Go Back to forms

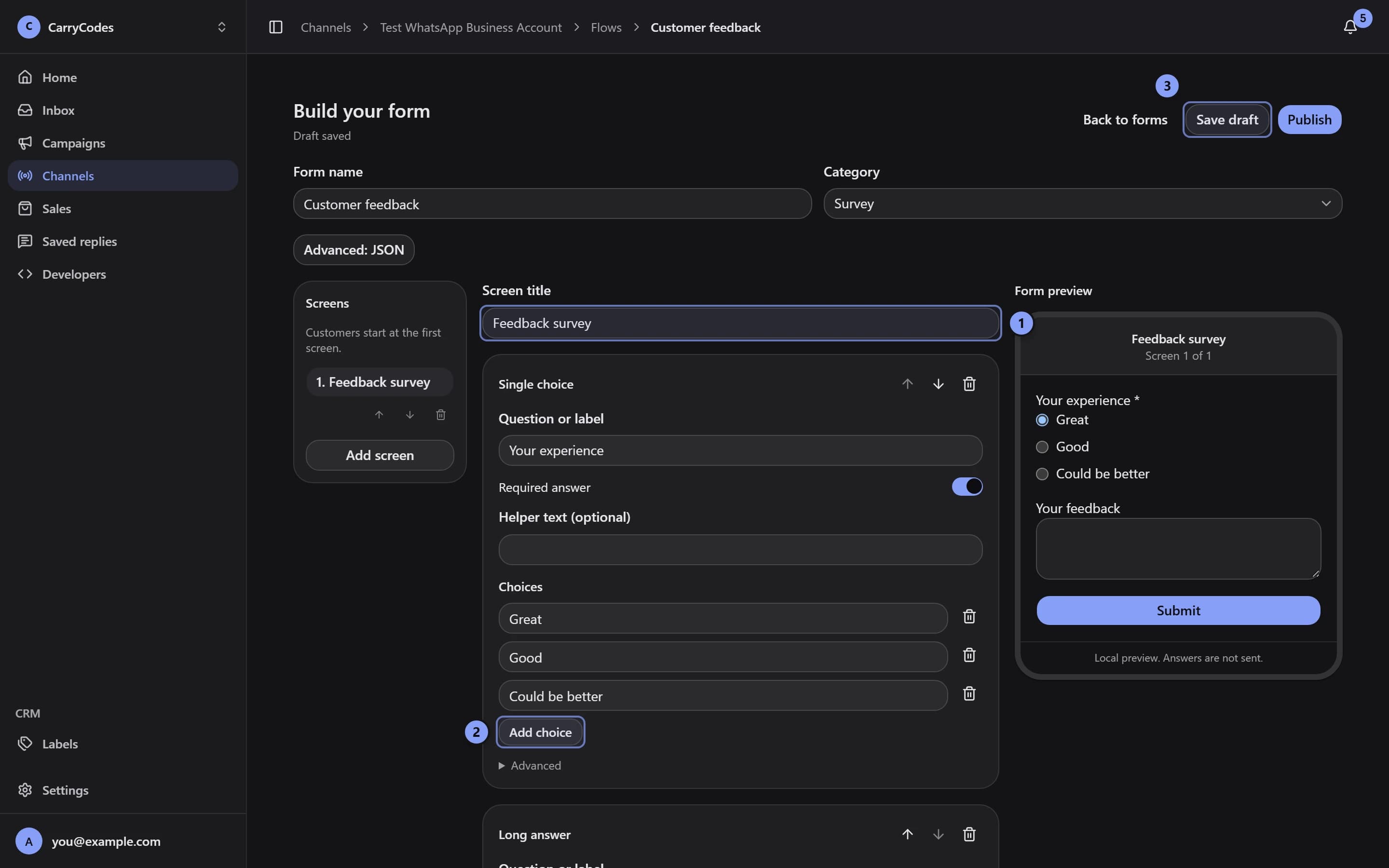1125,120
